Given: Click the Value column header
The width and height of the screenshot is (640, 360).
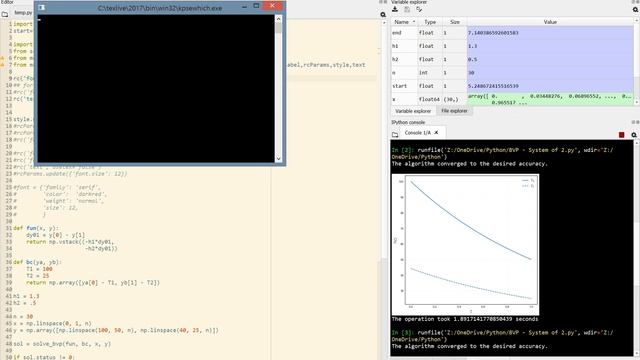Looking at the screenshot, I should coord(550,22).
